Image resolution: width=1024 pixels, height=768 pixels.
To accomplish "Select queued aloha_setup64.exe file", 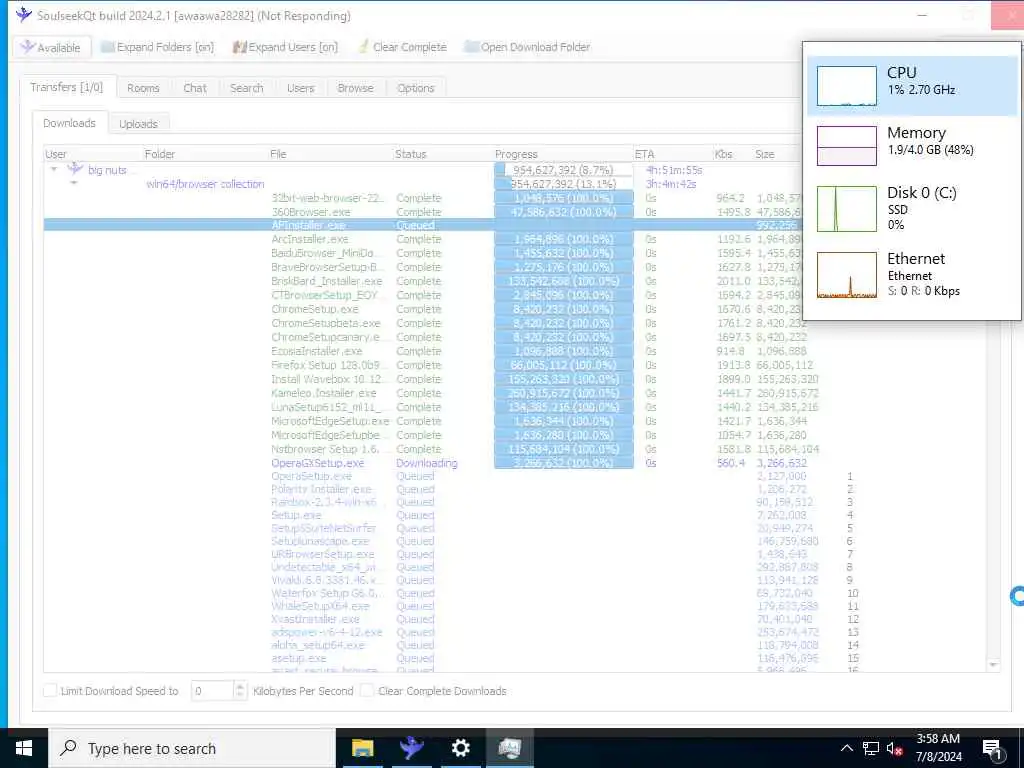I will pos(317,645).
